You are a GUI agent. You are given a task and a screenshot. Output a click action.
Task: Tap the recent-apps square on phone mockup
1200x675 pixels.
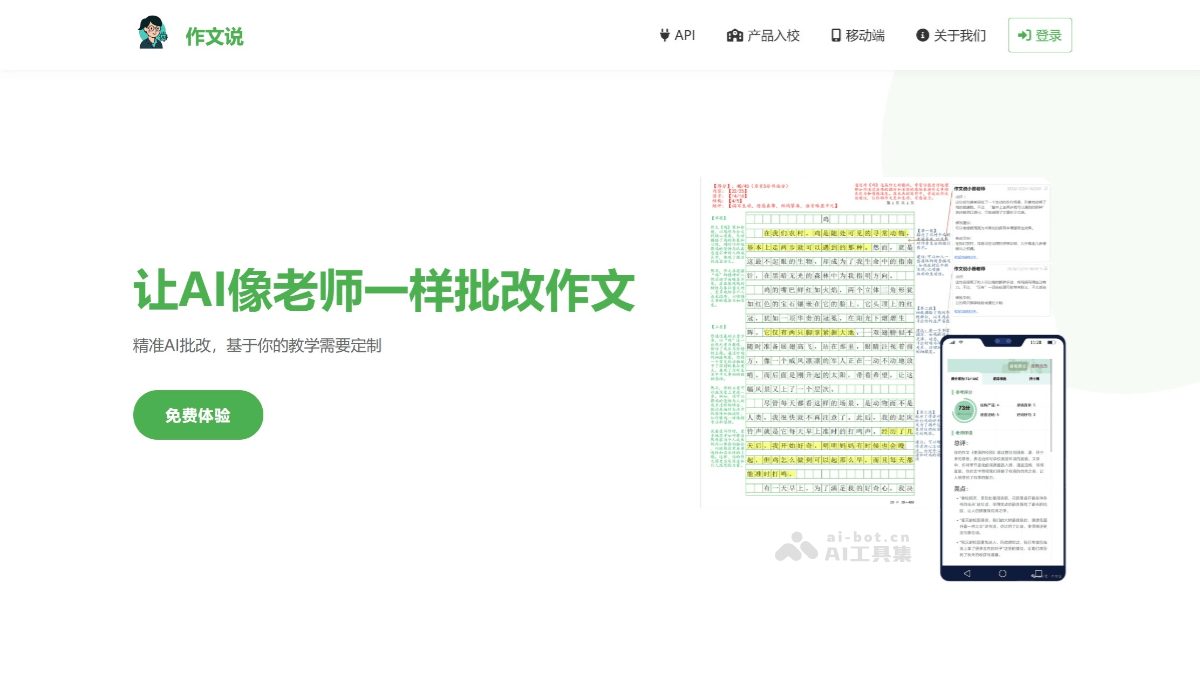click(x=1040, y=573)
